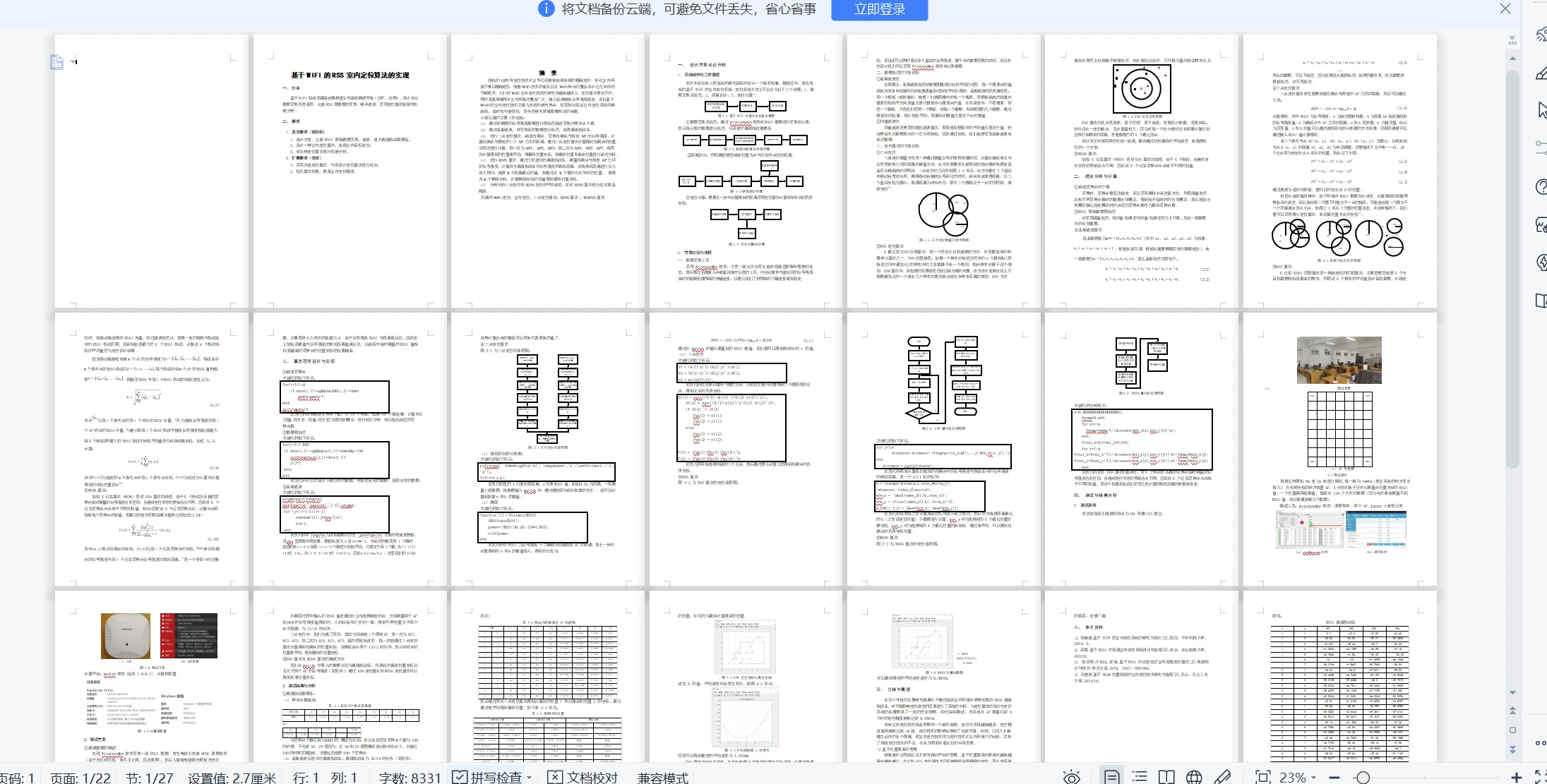Toggle eye protection mode icon
1547x784 pixels.
point(1071,777)
